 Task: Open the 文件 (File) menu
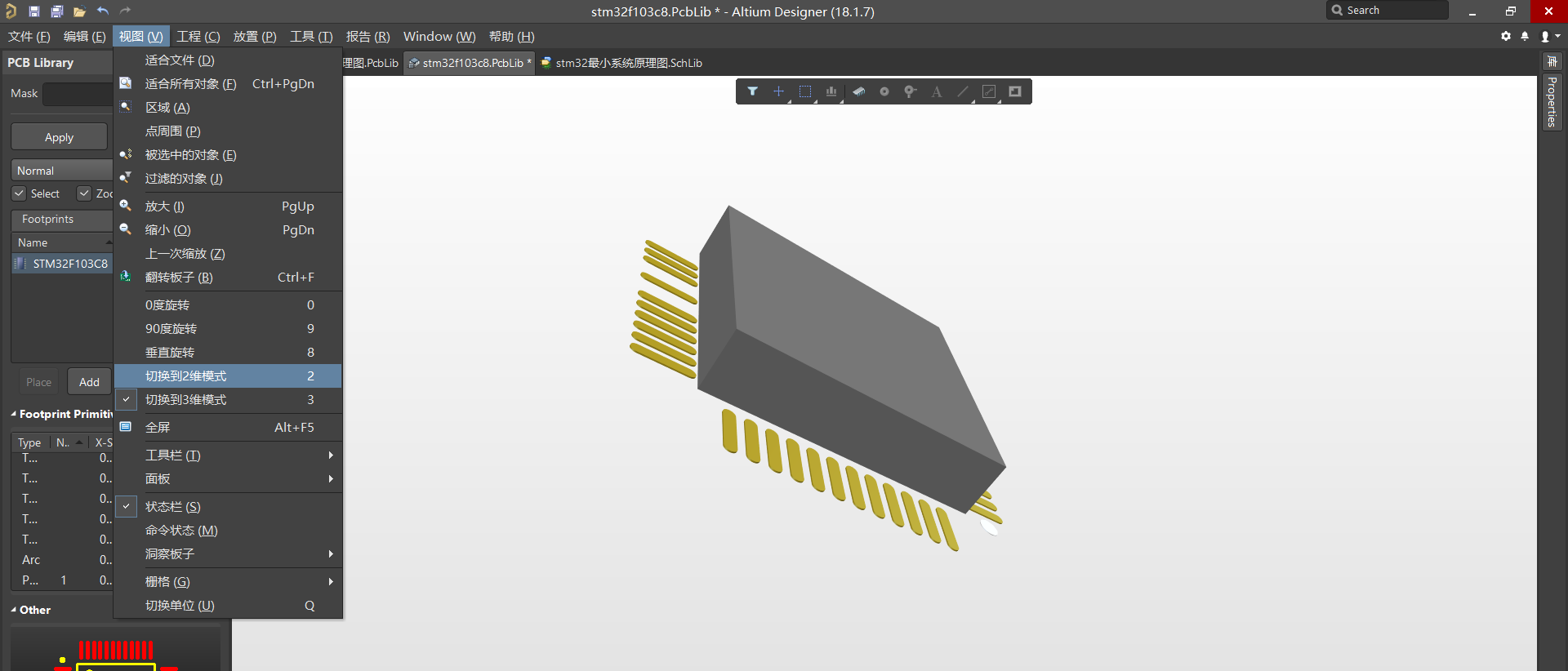point(29,37)
